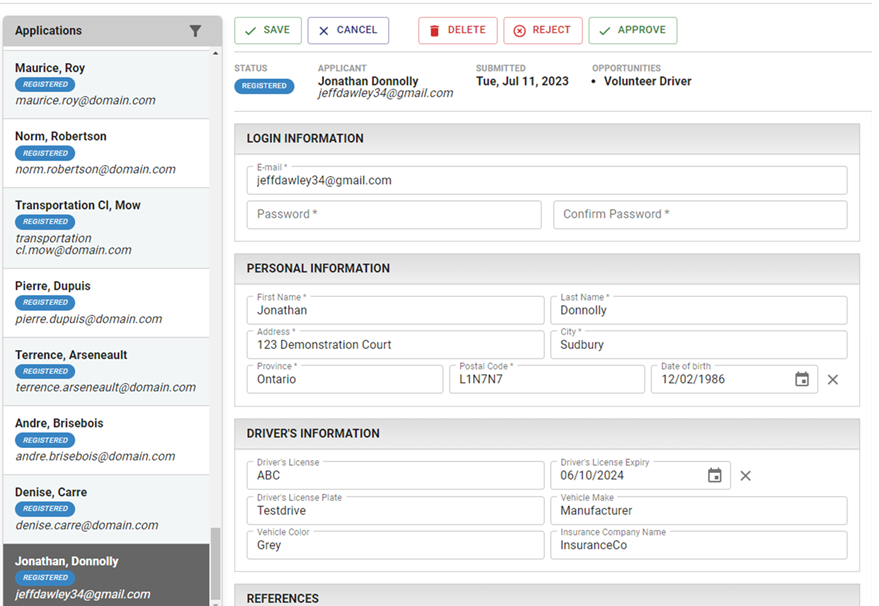The width and height of the screenshot is (879, 606).
Task: Click applicant email jeffdawley34@gmail.com in header
Action: click(386, 93)
